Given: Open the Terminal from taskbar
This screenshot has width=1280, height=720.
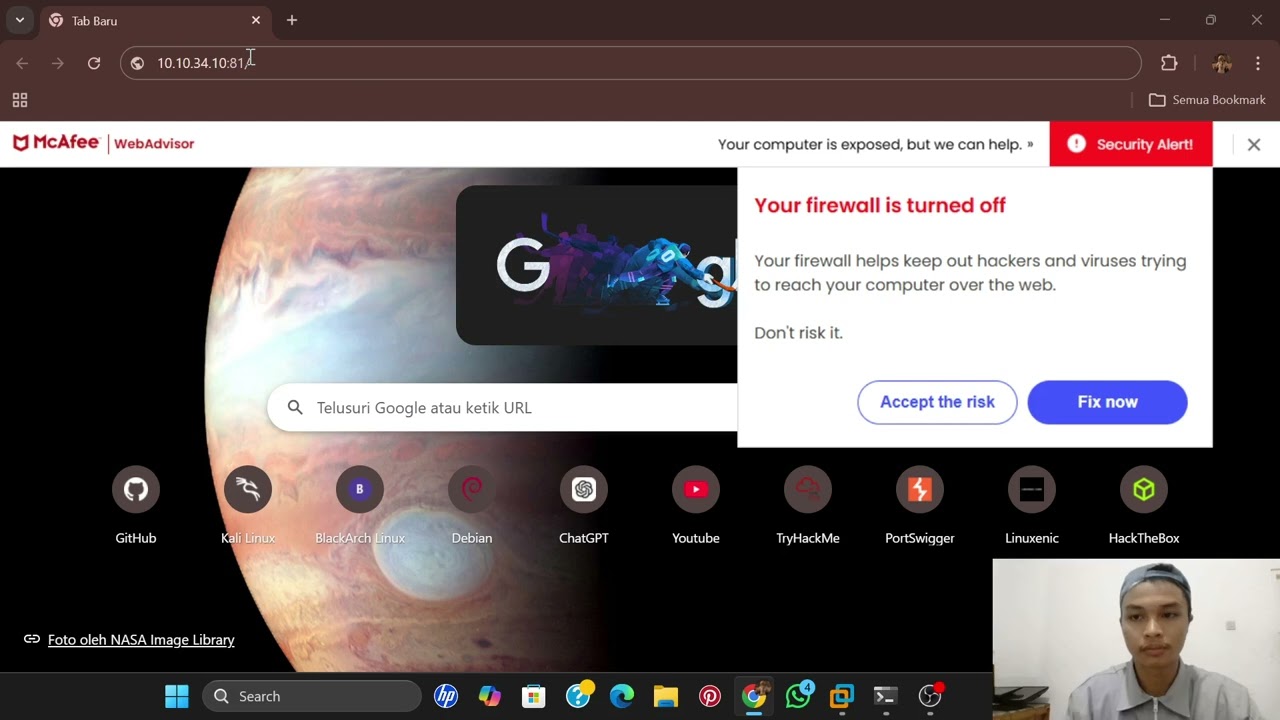Looking at the screenshot, I should click(x=886, y=696).
